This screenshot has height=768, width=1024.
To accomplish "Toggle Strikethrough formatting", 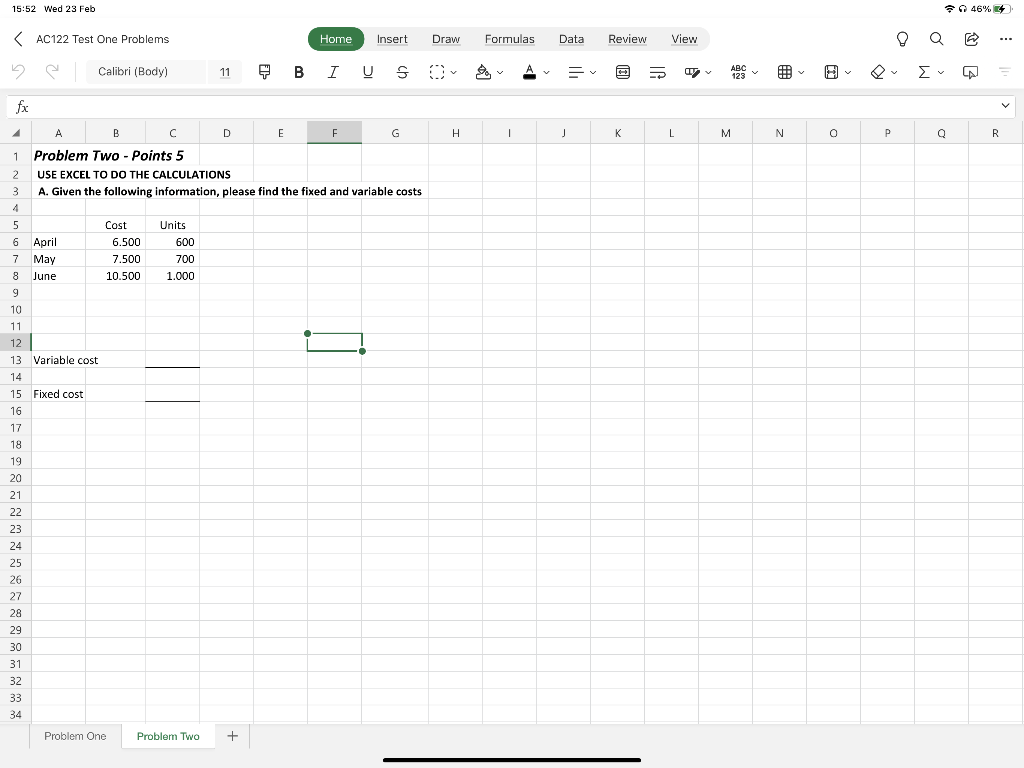I will [402, 72].
